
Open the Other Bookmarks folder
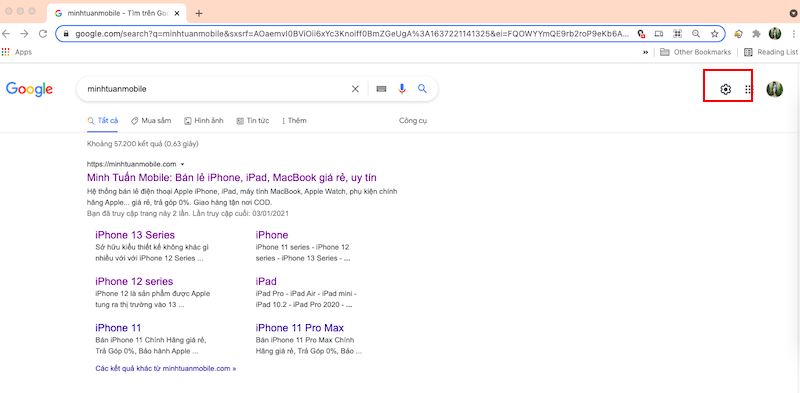[695, 52]
